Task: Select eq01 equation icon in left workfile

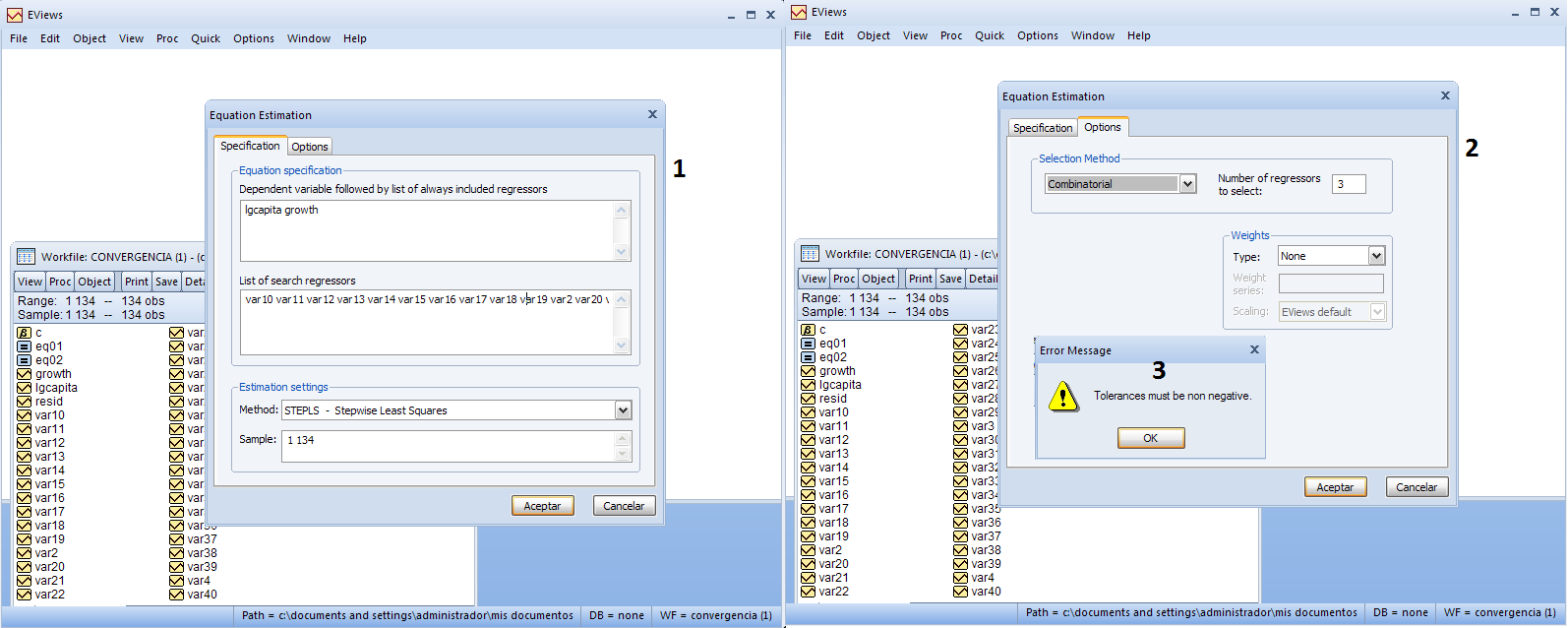Action: tap(24, 346)
